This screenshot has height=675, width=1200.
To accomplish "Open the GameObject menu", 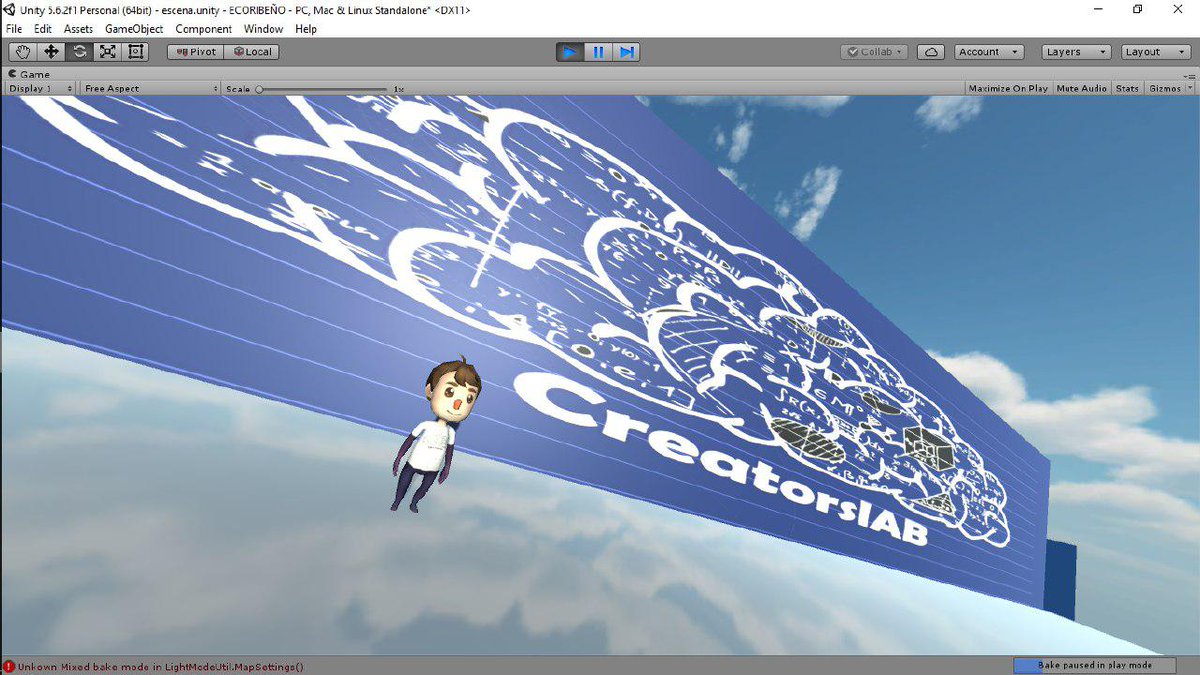I will pyautogui.click(x=134, y=29).
